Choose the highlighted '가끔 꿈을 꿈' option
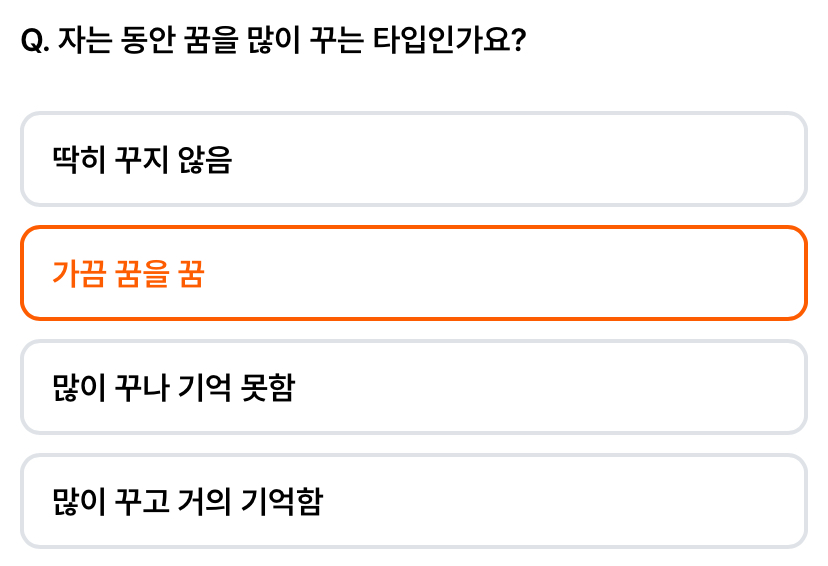Viewport: 828px width, 566px height. pos(414,273)
